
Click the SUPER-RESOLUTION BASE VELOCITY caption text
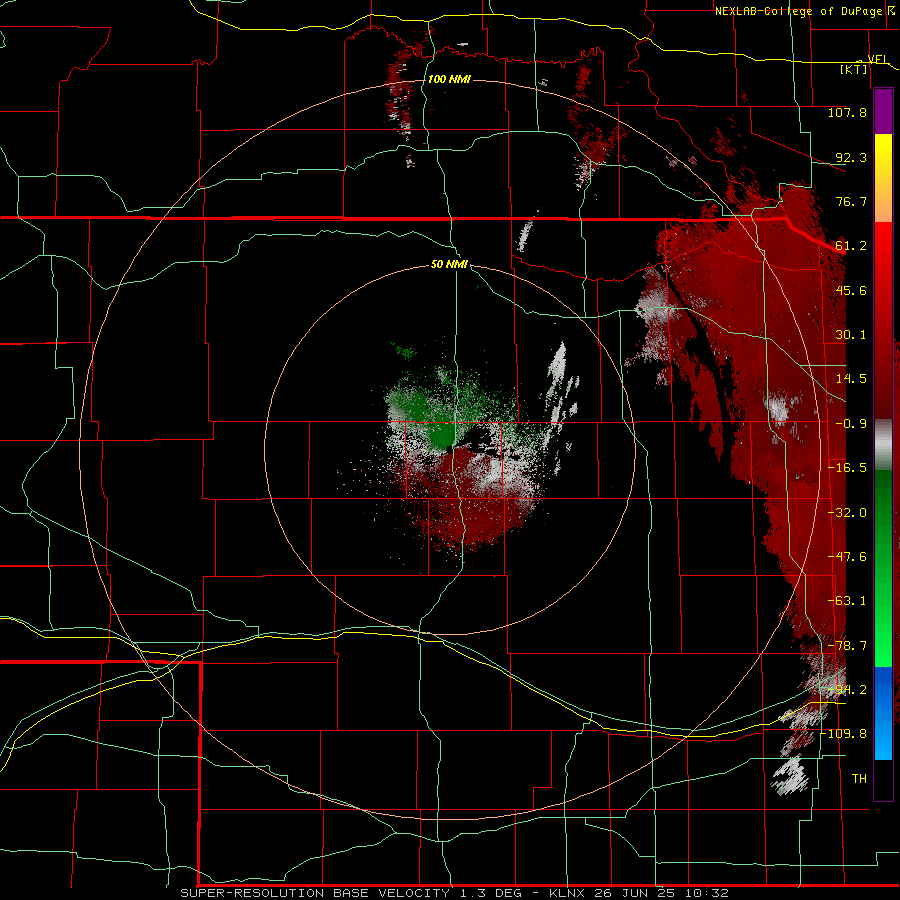coord(315,893)
